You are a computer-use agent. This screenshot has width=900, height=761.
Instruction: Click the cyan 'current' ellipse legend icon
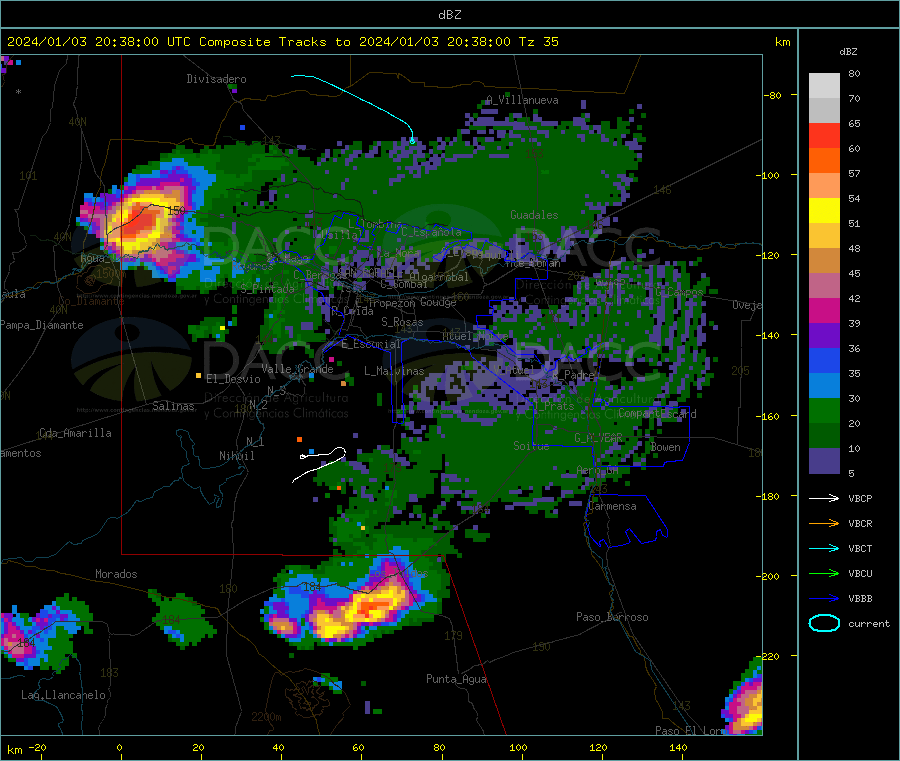pyautogui.click(x=824, y=623)
